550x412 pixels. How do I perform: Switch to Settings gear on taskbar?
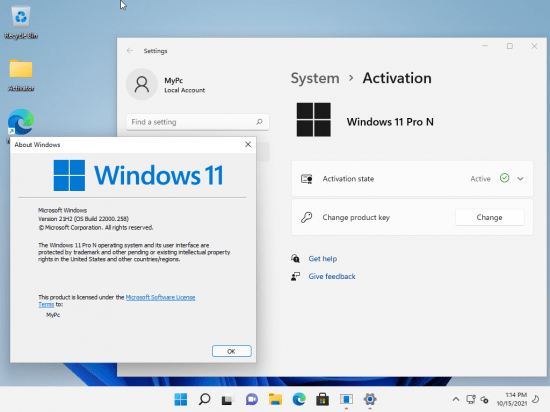[x=370, y=399]
